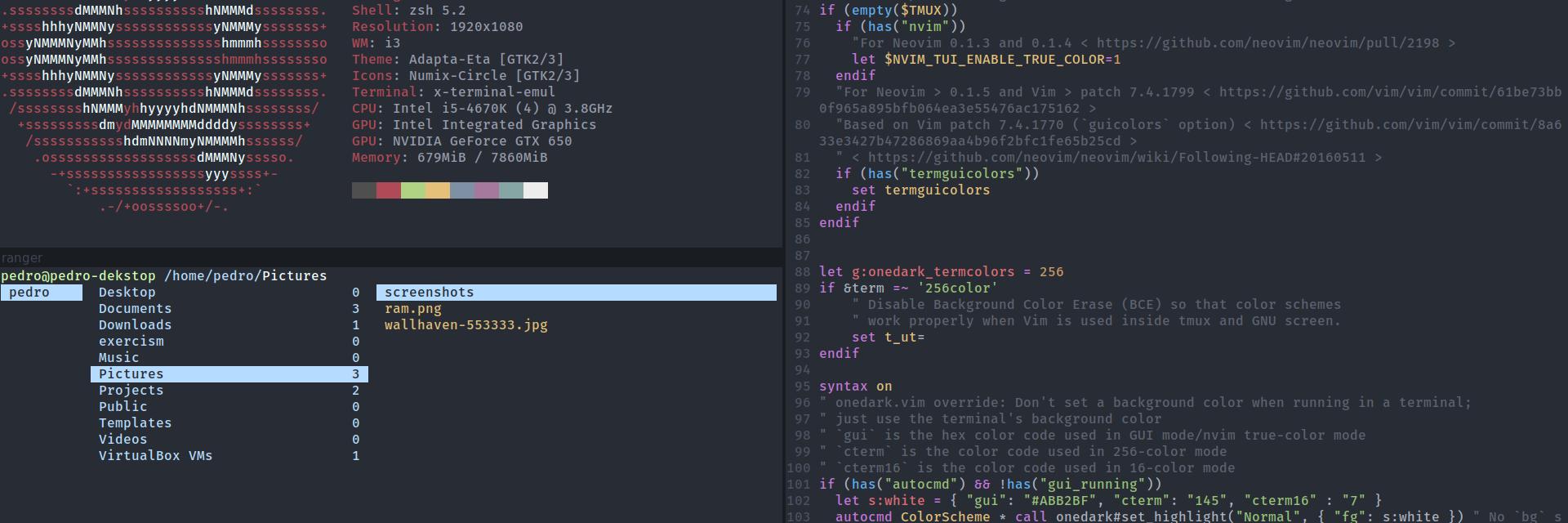Click the 'Resolution: 1920x1080' info line
The width and height of the screenshot is (1568, 523).
[x=437, y=27]
